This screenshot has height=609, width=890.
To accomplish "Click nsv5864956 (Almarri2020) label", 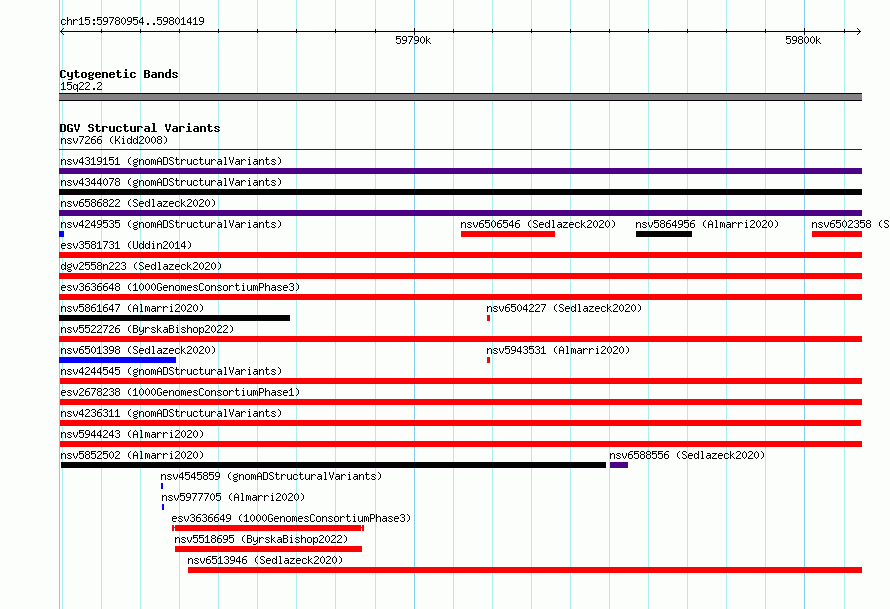I will (707, 224).
